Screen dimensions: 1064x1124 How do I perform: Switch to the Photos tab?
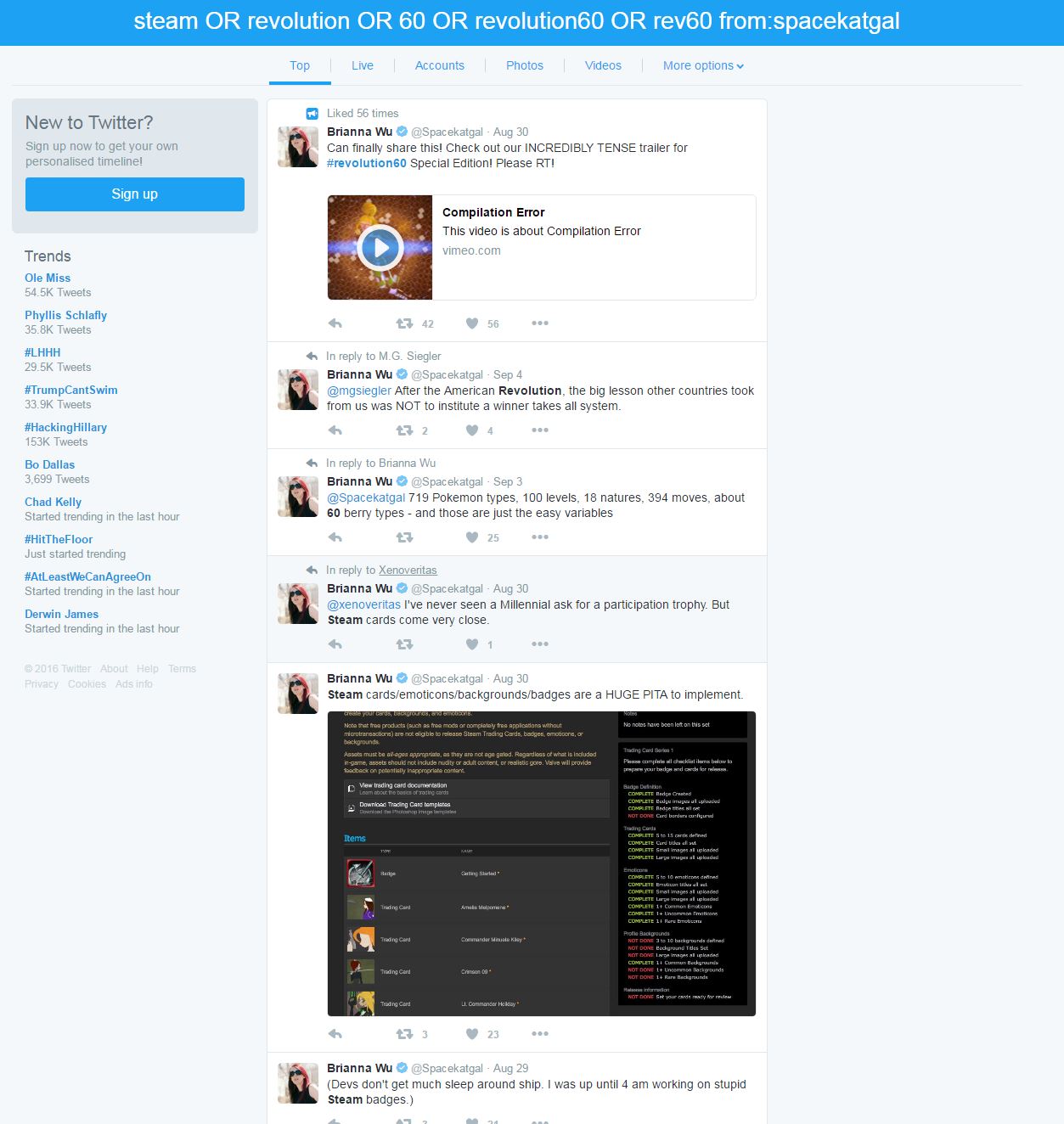click(525, 65)
